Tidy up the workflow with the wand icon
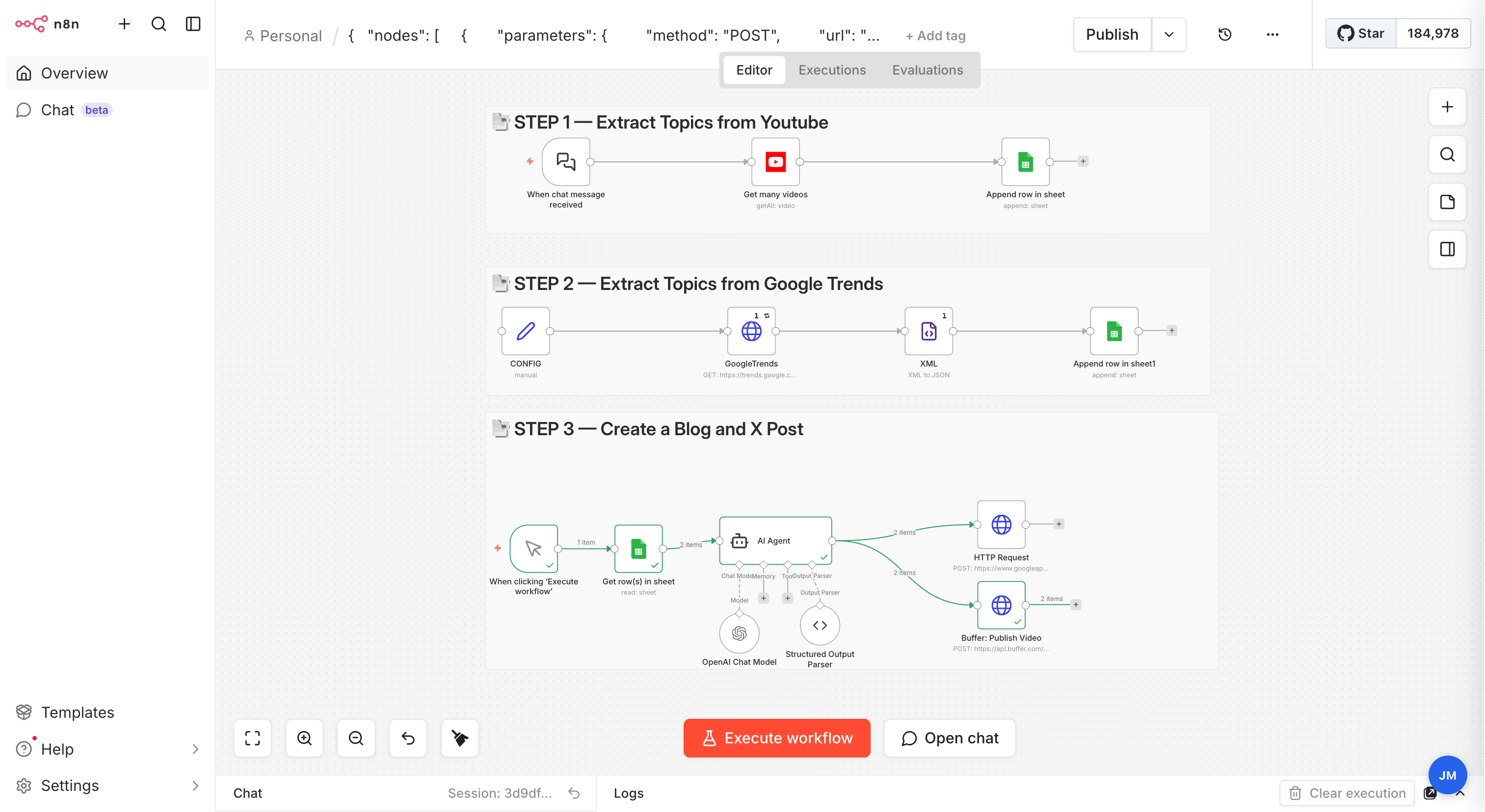Screen dimensions: 1485x812 point(459,738)
